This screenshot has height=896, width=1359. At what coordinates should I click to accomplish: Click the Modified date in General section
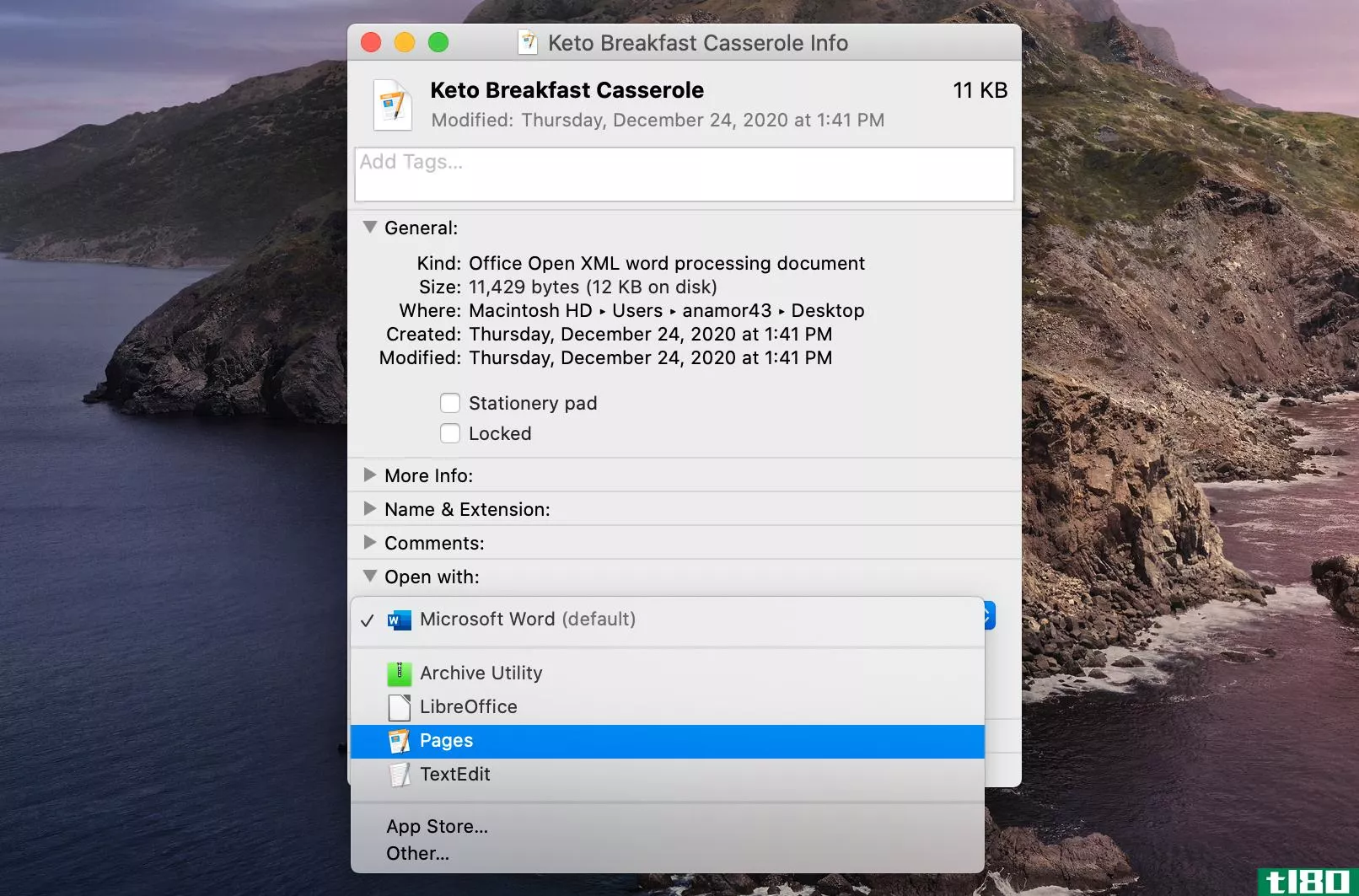click(x=650, y=358)
